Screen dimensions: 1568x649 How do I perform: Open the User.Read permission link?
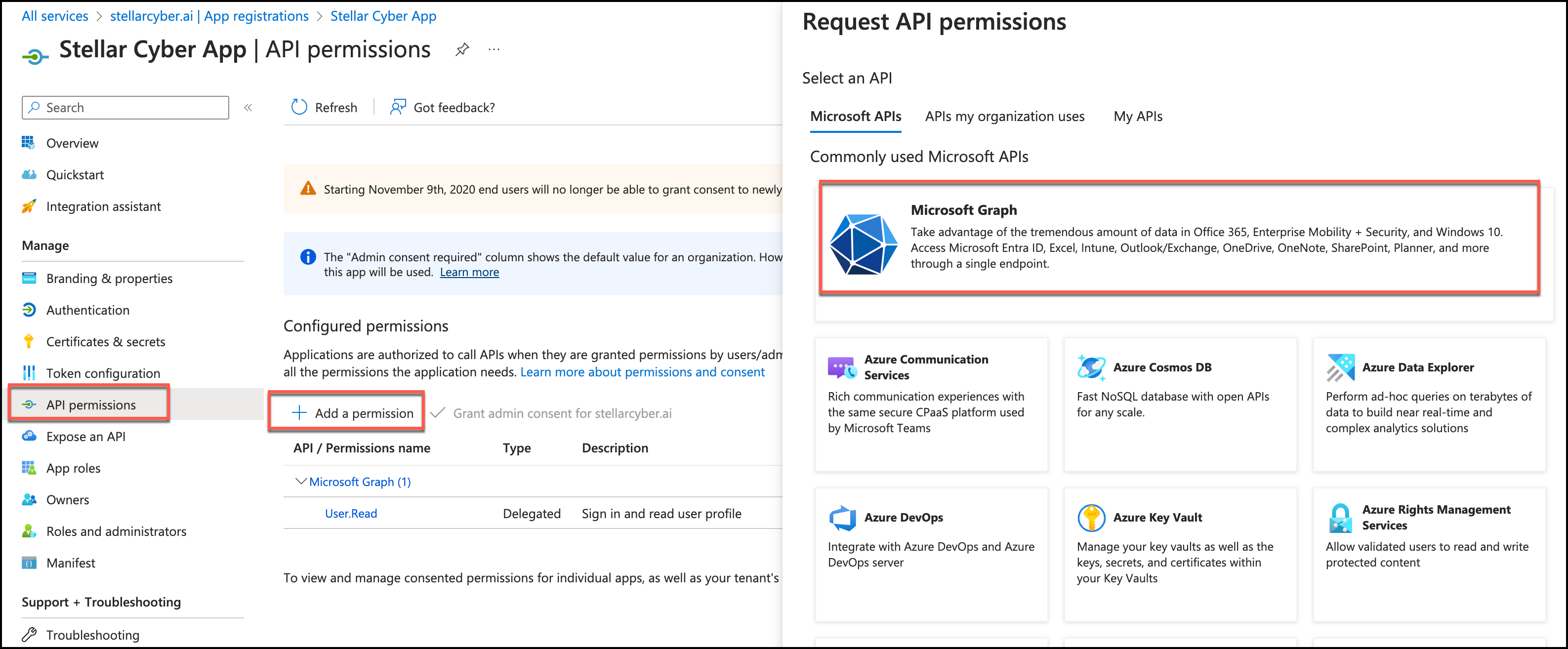coord(351,513)
